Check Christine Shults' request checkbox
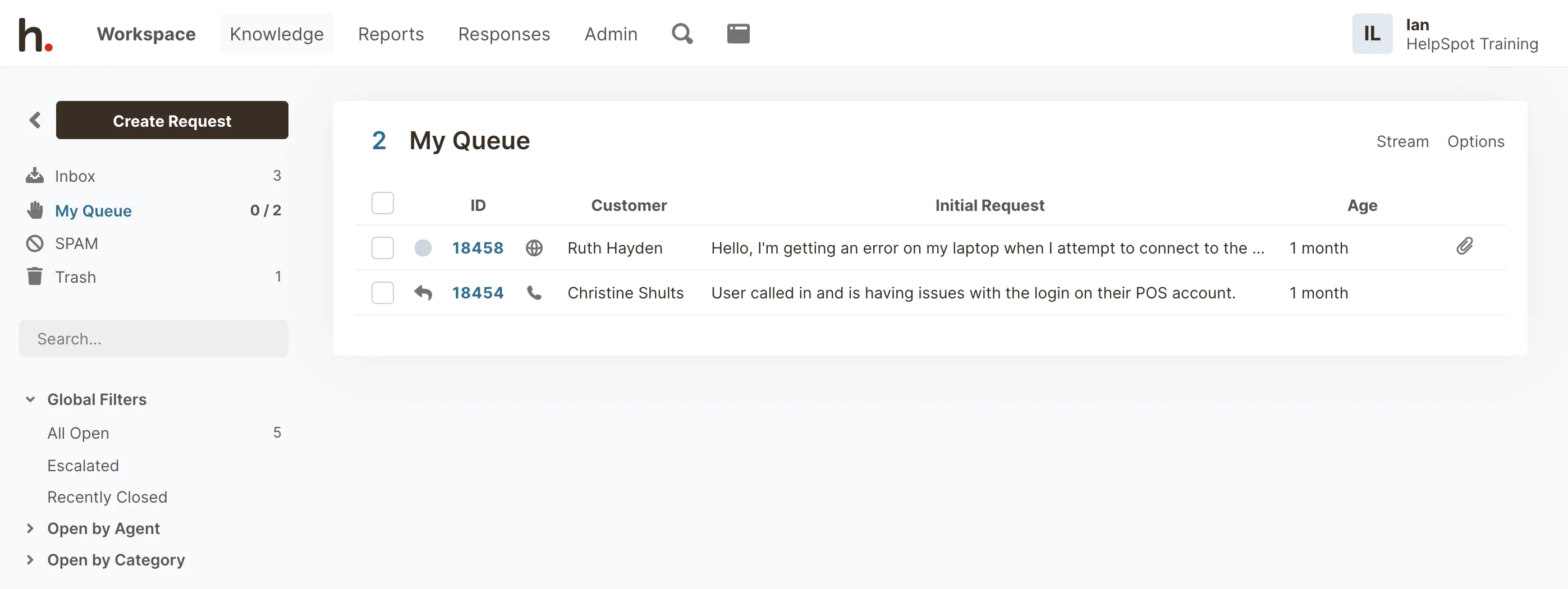Screen dimensions: 1568x589 [382, 293]
